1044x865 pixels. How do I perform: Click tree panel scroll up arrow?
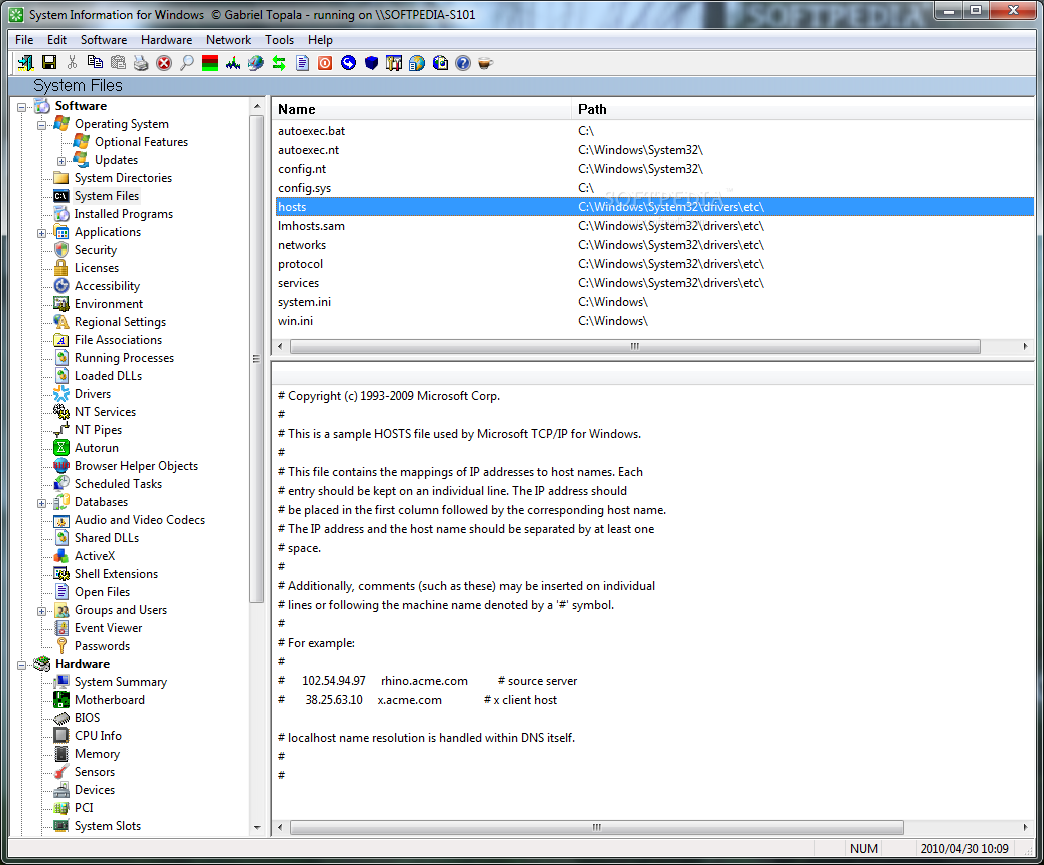click(x=257, y=106)
